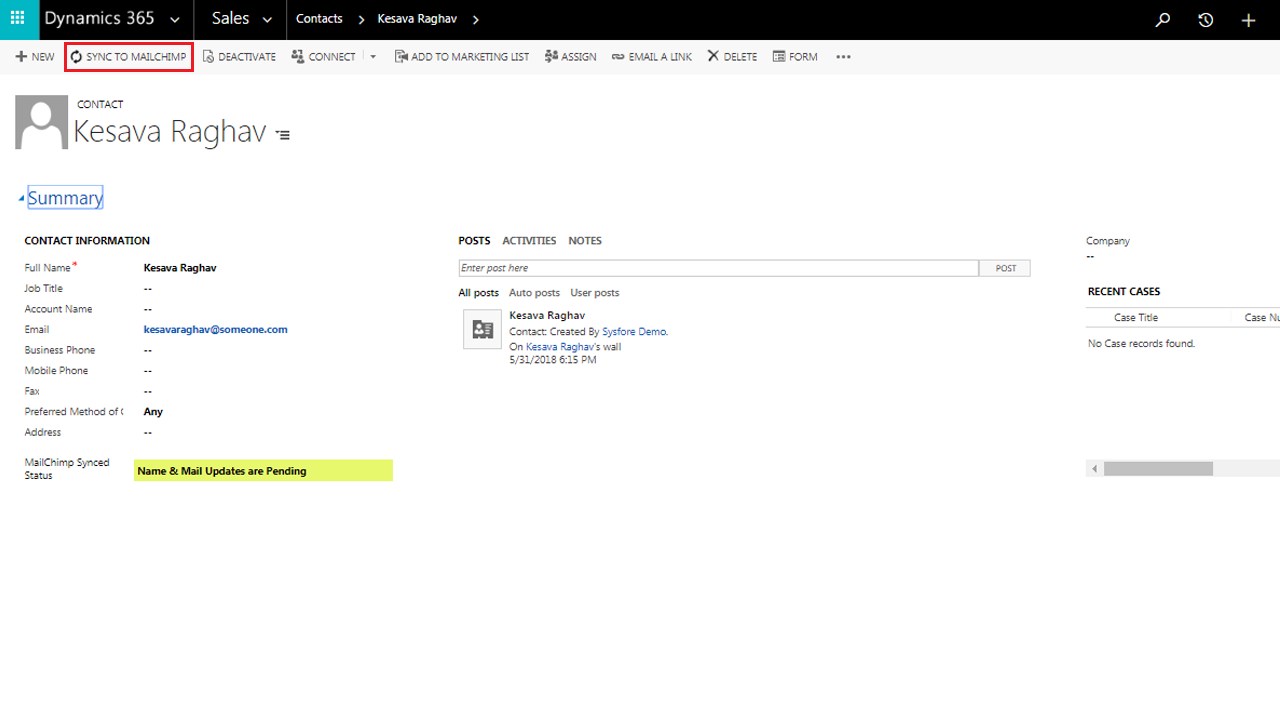Click RECENT CASES heading
The width and height of the screenshot is (1280, 720).
tap(1124, 292)
